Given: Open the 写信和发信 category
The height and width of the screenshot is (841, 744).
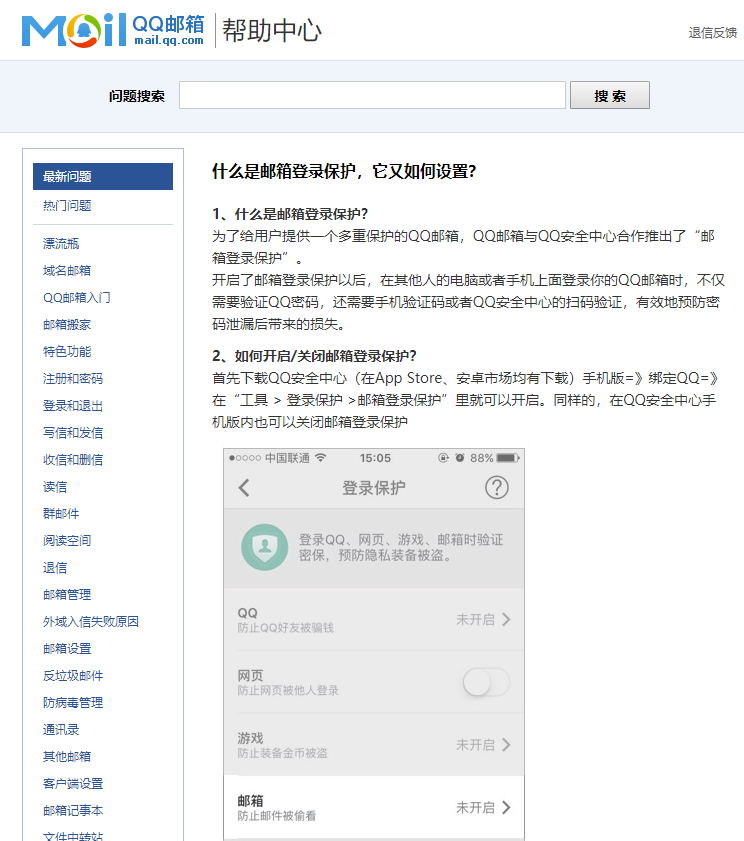Looking at the screenshot, I should pyautogui.click(x=73, y=432).
